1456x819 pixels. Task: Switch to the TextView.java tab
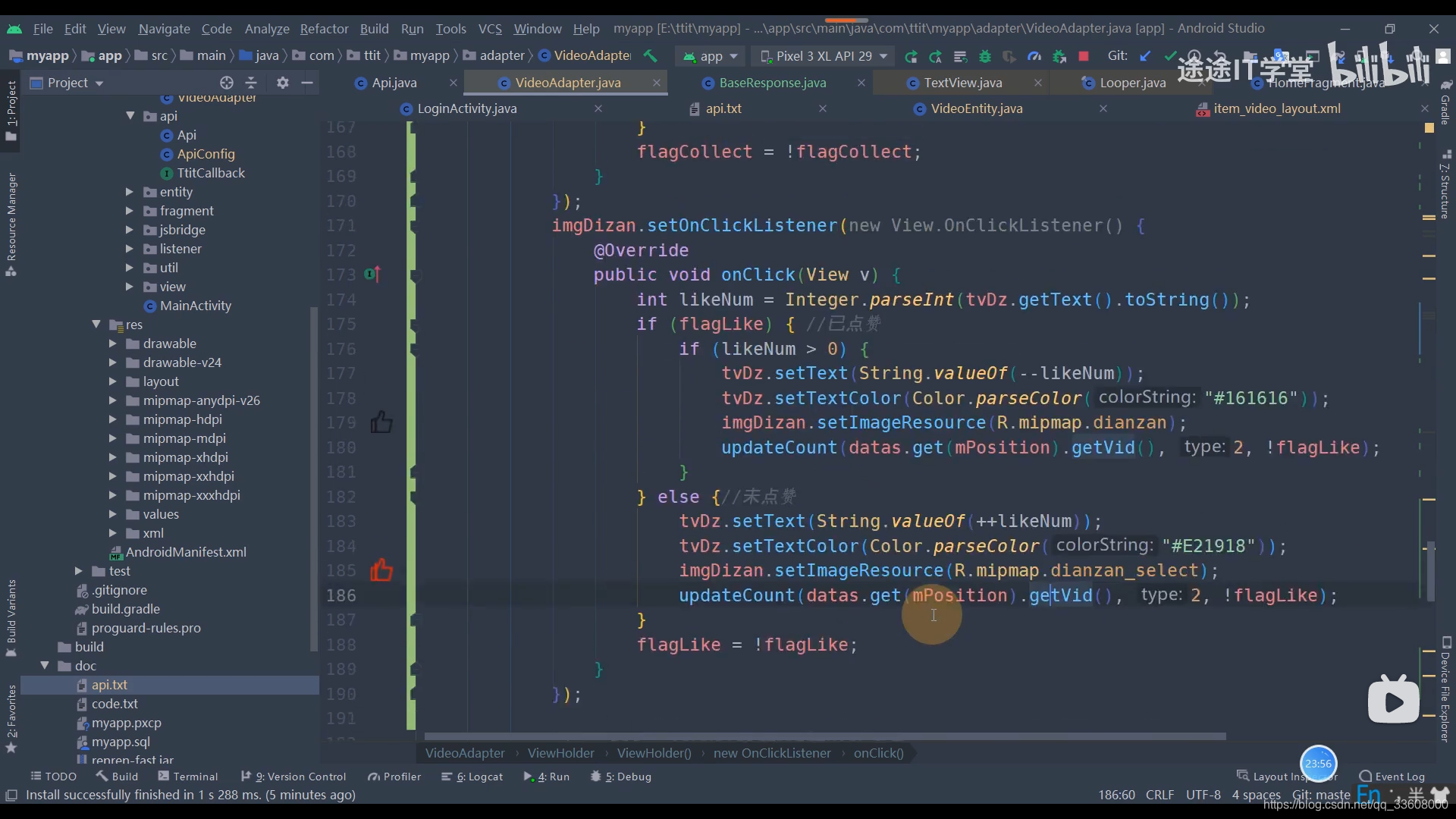(963, 83)
